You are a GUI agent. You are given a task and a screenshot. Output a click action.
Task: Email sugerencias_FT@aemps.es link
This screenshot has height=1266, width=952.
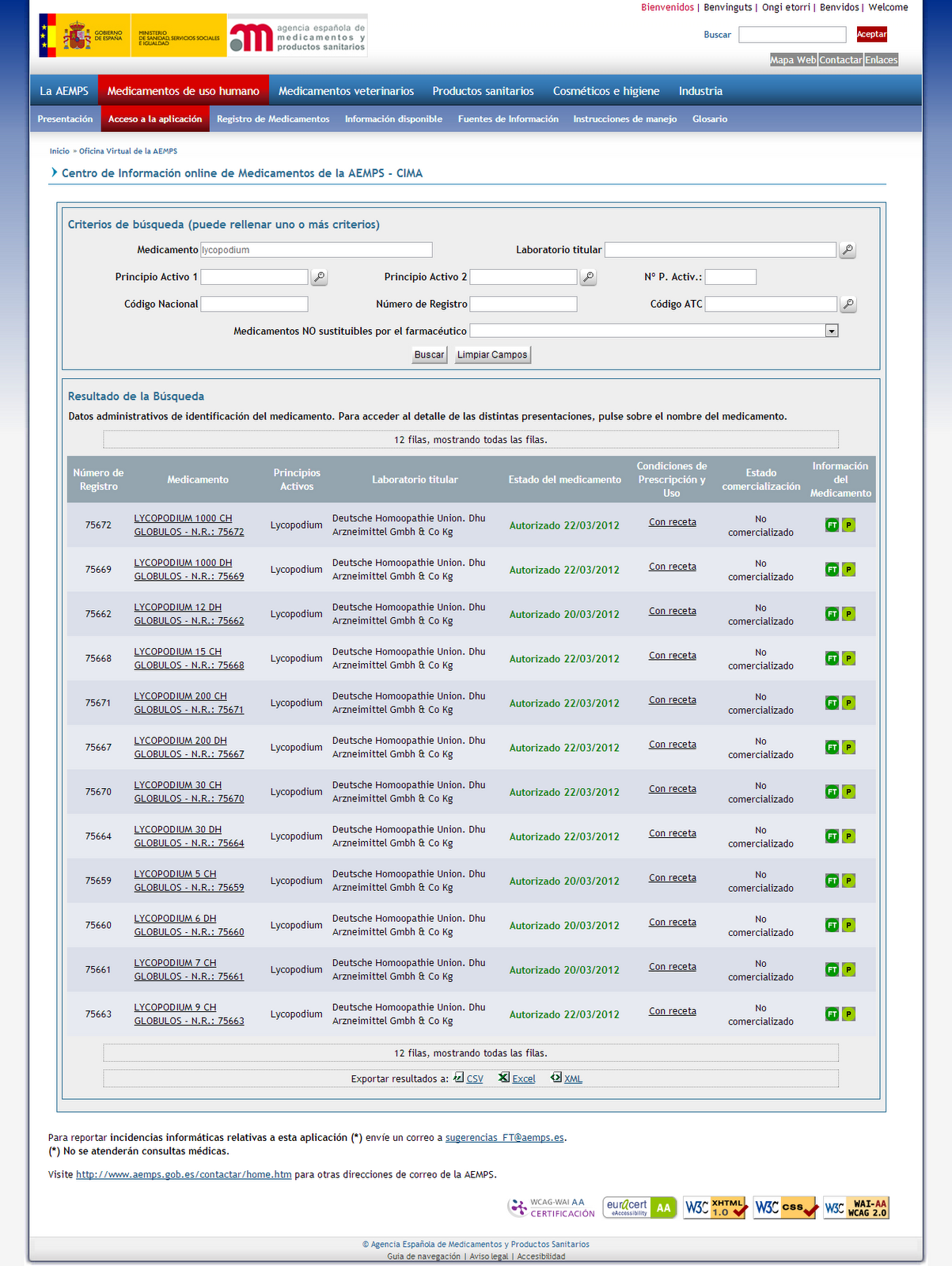[505, 1138]
